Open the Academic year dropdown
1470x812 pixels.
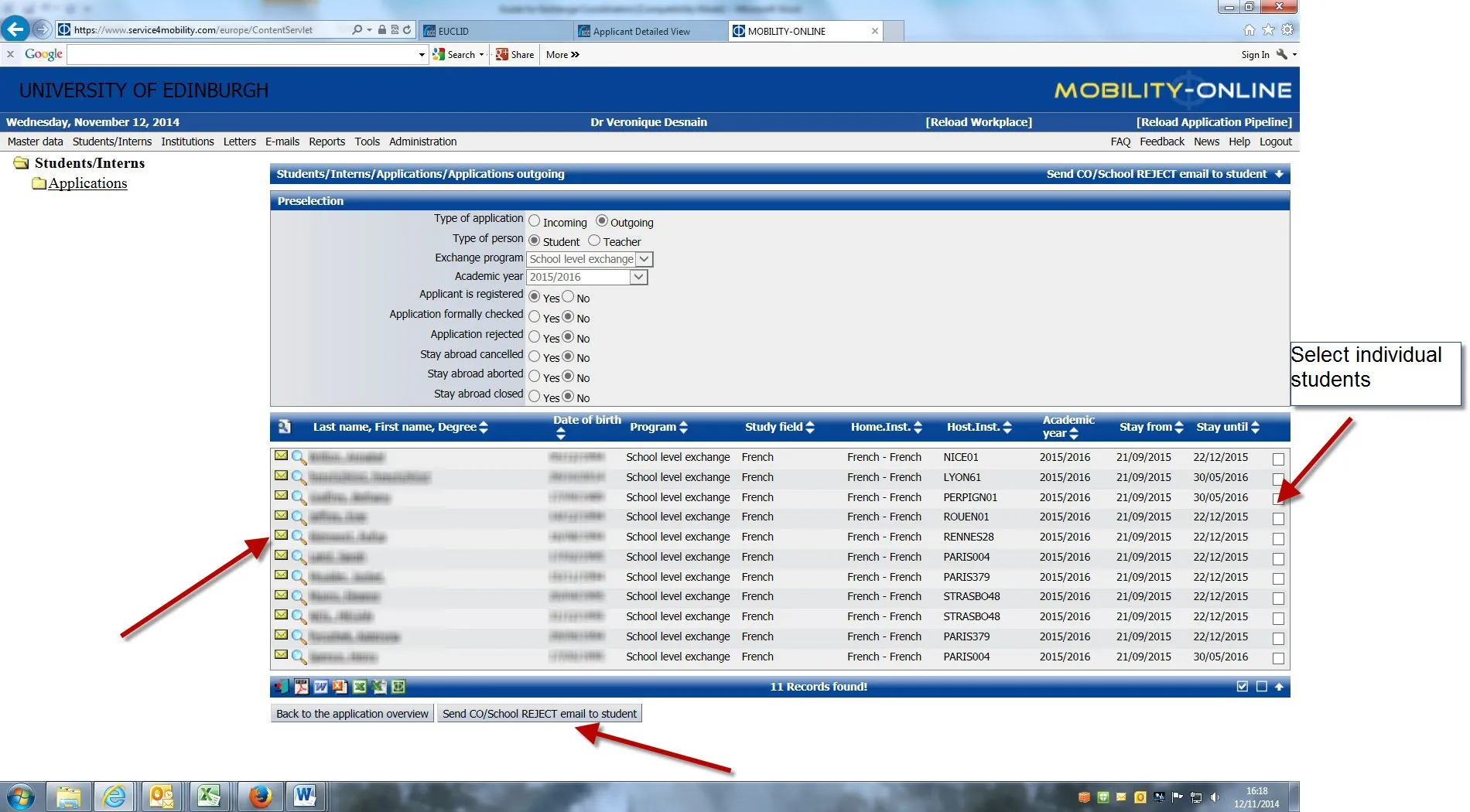pos(639,277)
